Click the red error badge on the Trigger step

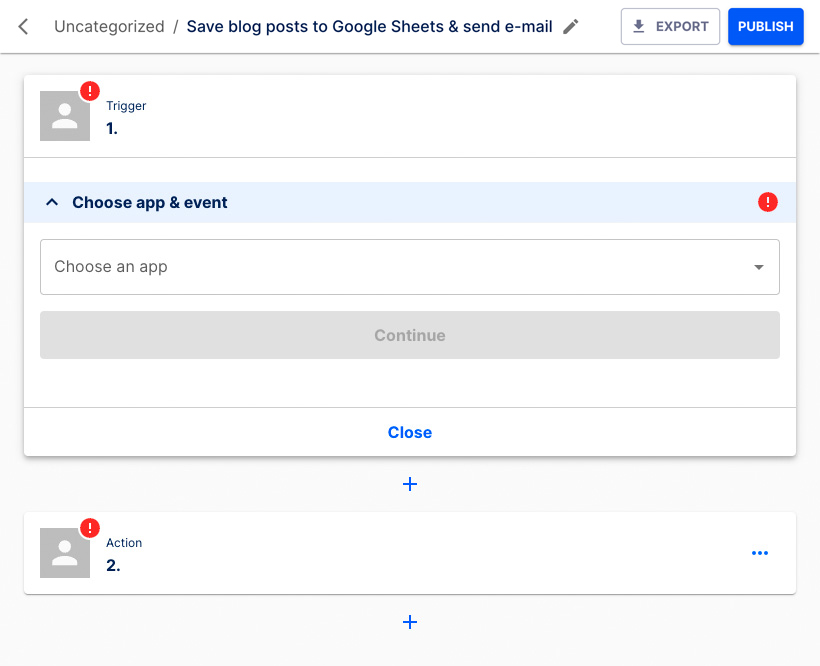point(89,90)
